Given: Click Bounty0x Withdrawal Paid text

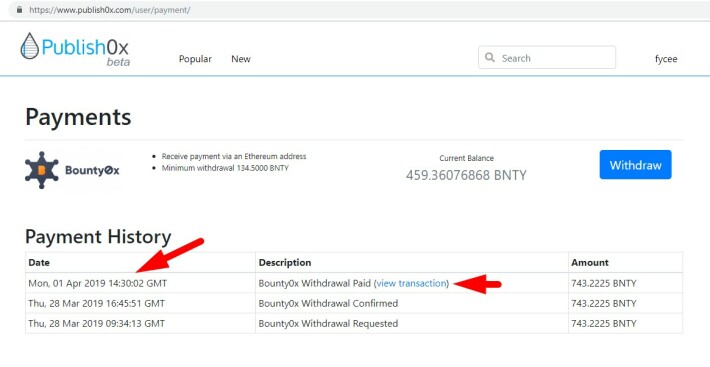Looking at the screenshot, I should pyautogui.click(x=315, y=283).
